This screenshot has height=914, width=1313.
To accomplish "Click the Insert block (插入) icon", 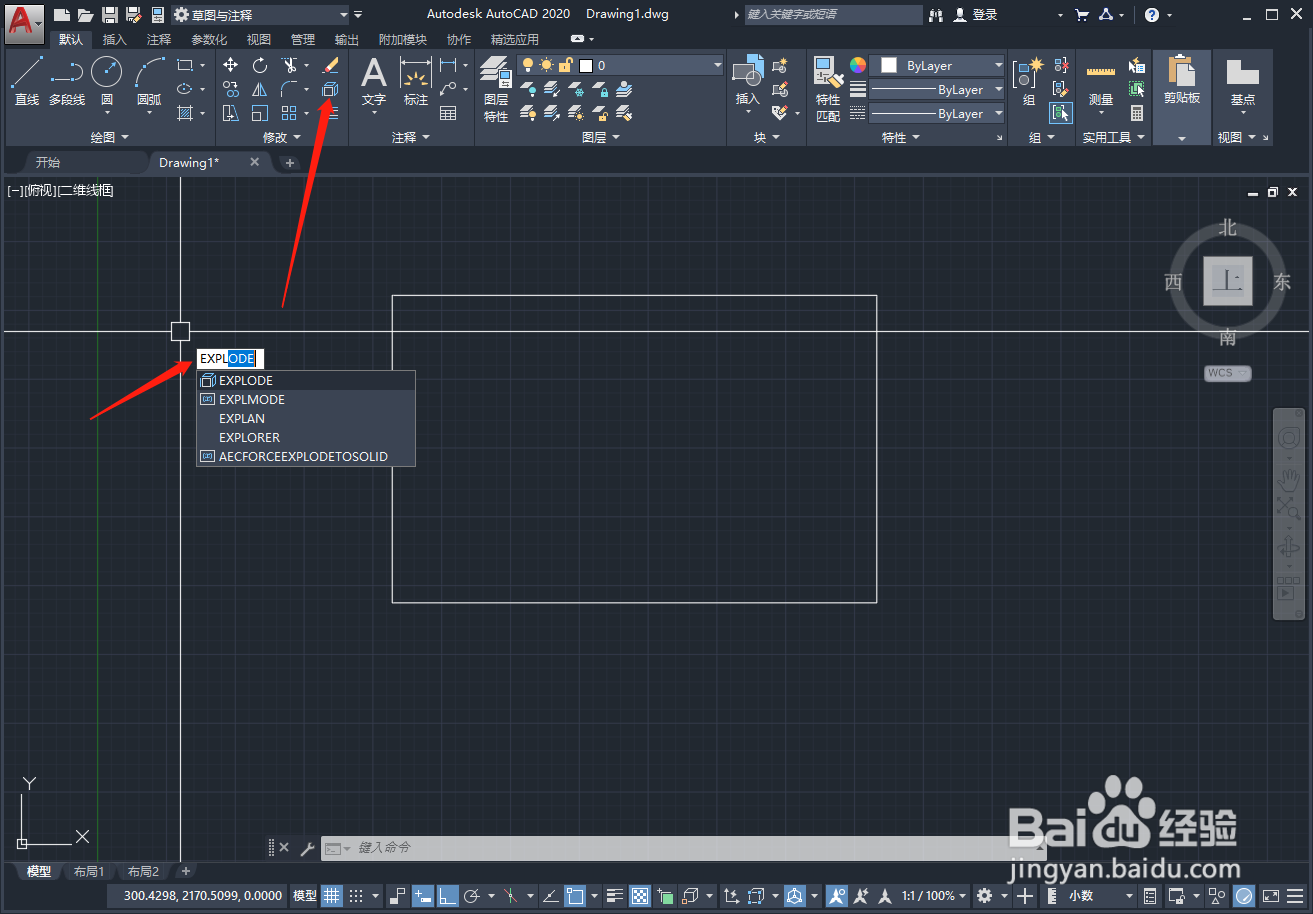I will [x=747, y=82].
